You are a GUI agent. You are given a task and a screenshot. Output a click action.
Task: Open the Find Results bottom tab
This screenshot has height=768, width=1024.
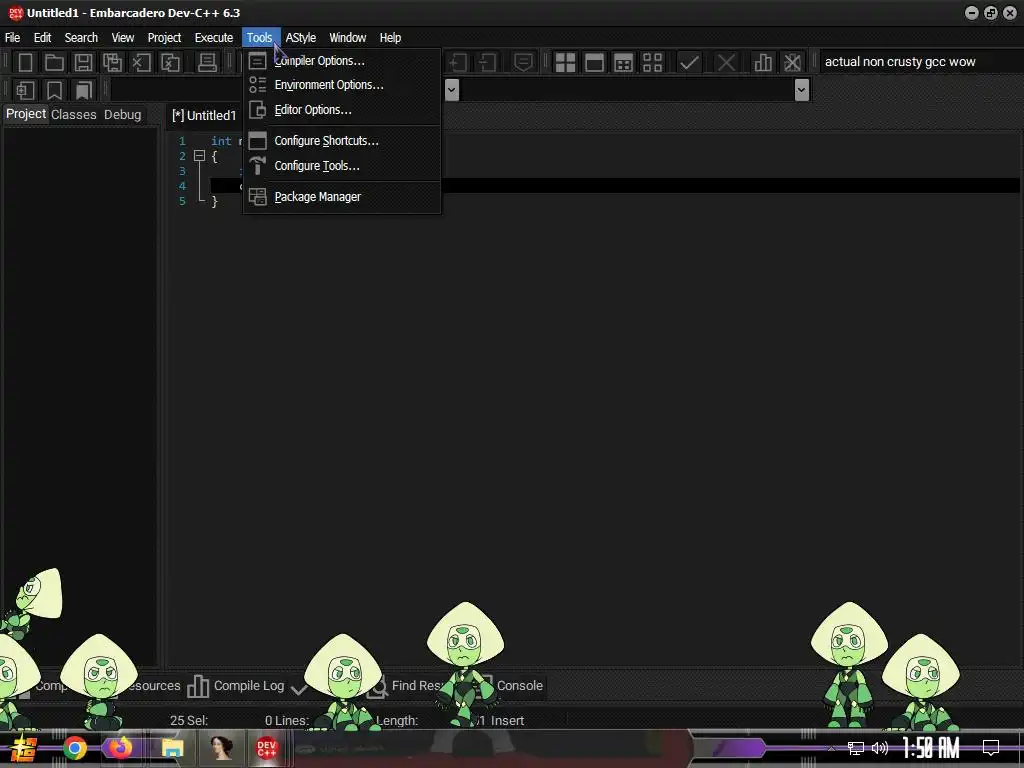coord(407,686)
